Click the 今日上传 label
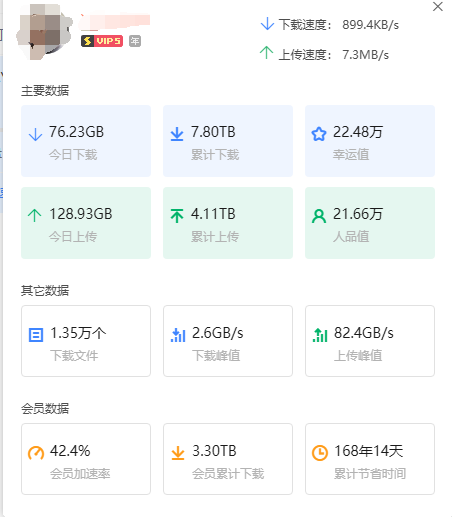This screenshot has height=517, width=452. [73, 237]
